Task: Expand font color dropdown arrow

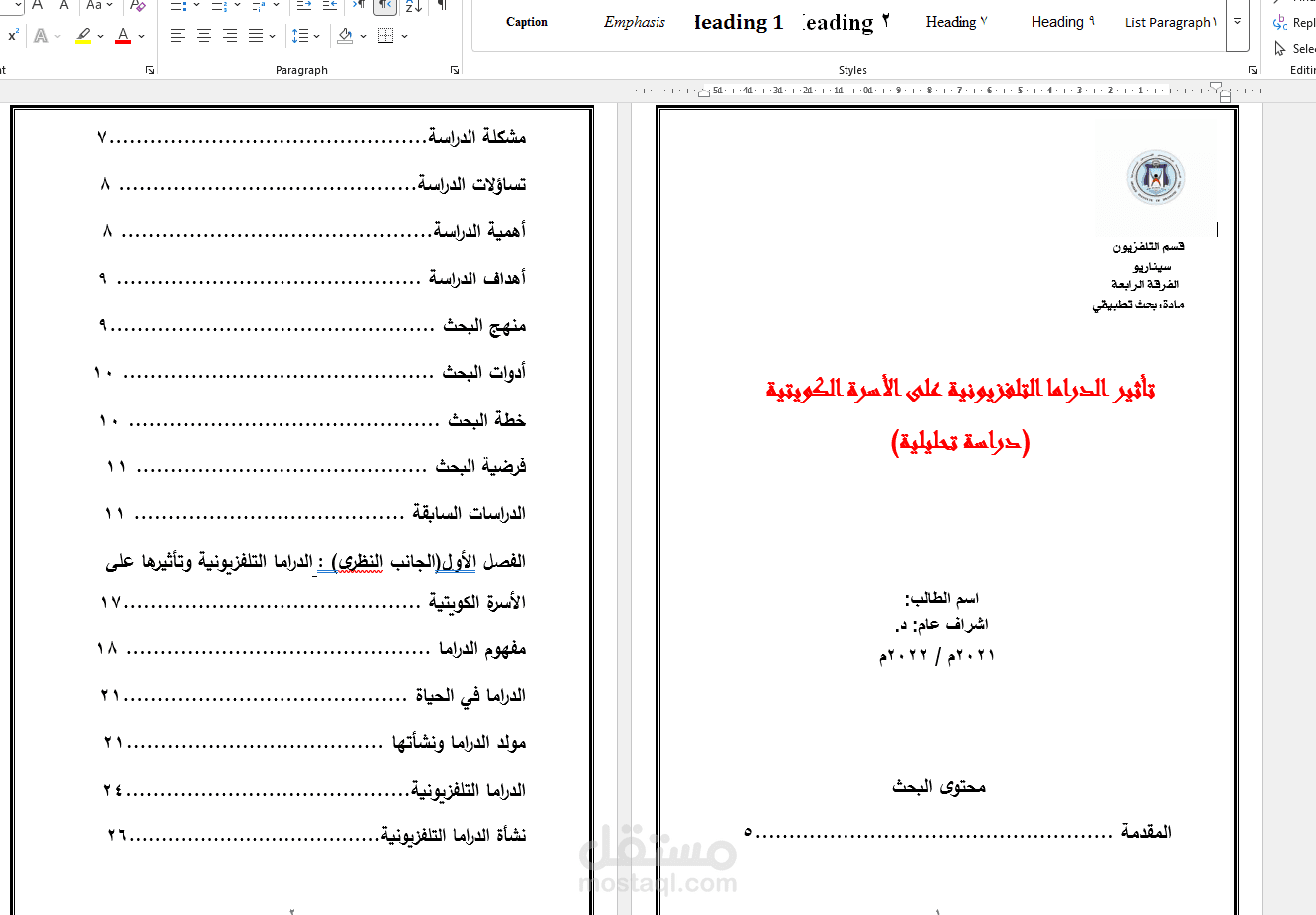Action: 142,36
